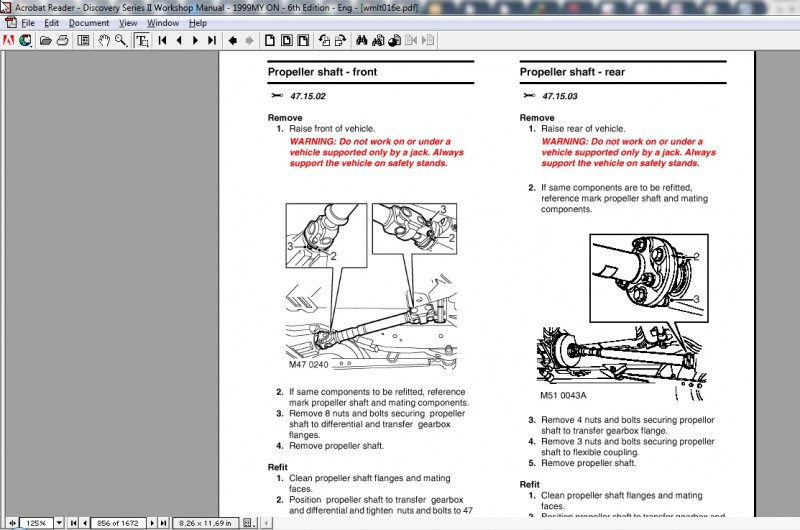Click the Open file folder icon
Viewport: 800px width, 530px height.
coord(46,41)
